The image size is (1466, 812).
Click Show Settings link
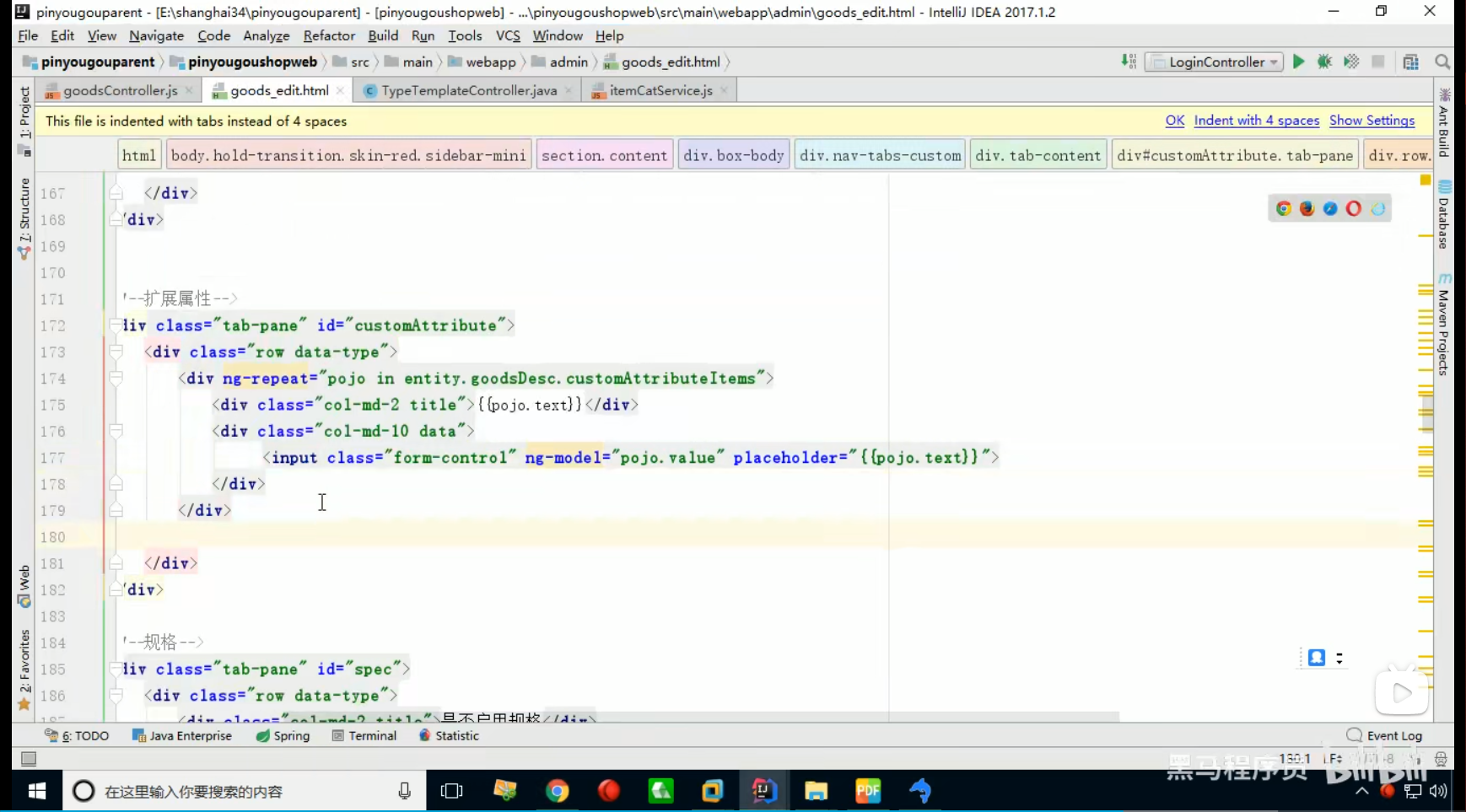[x=1372, y=121]
